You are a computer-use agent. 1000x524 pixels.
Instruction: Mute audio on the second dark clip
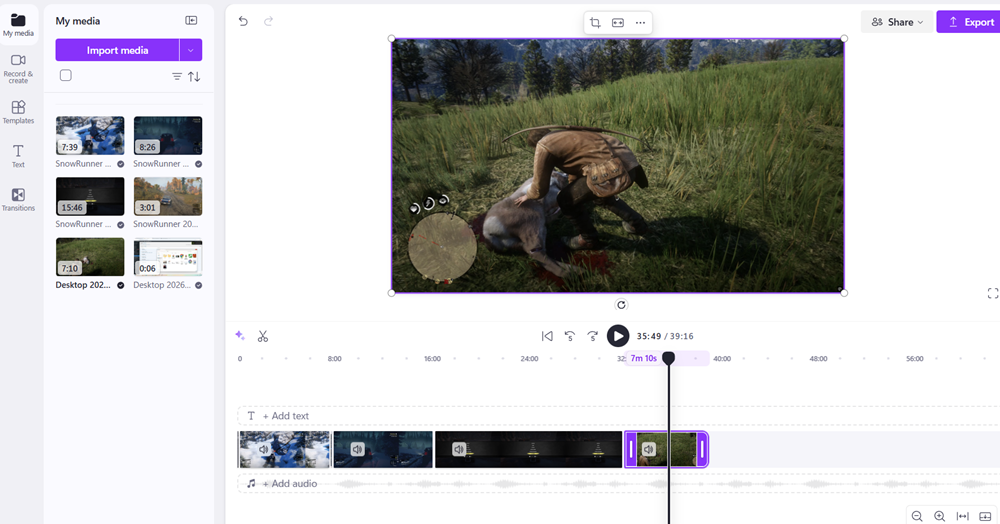[x=357, y=449]
